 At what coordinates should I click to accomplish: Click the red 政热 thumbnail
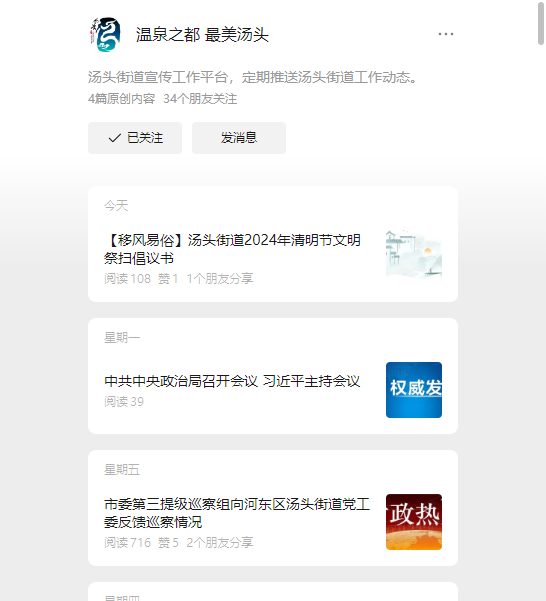(414, 522)
